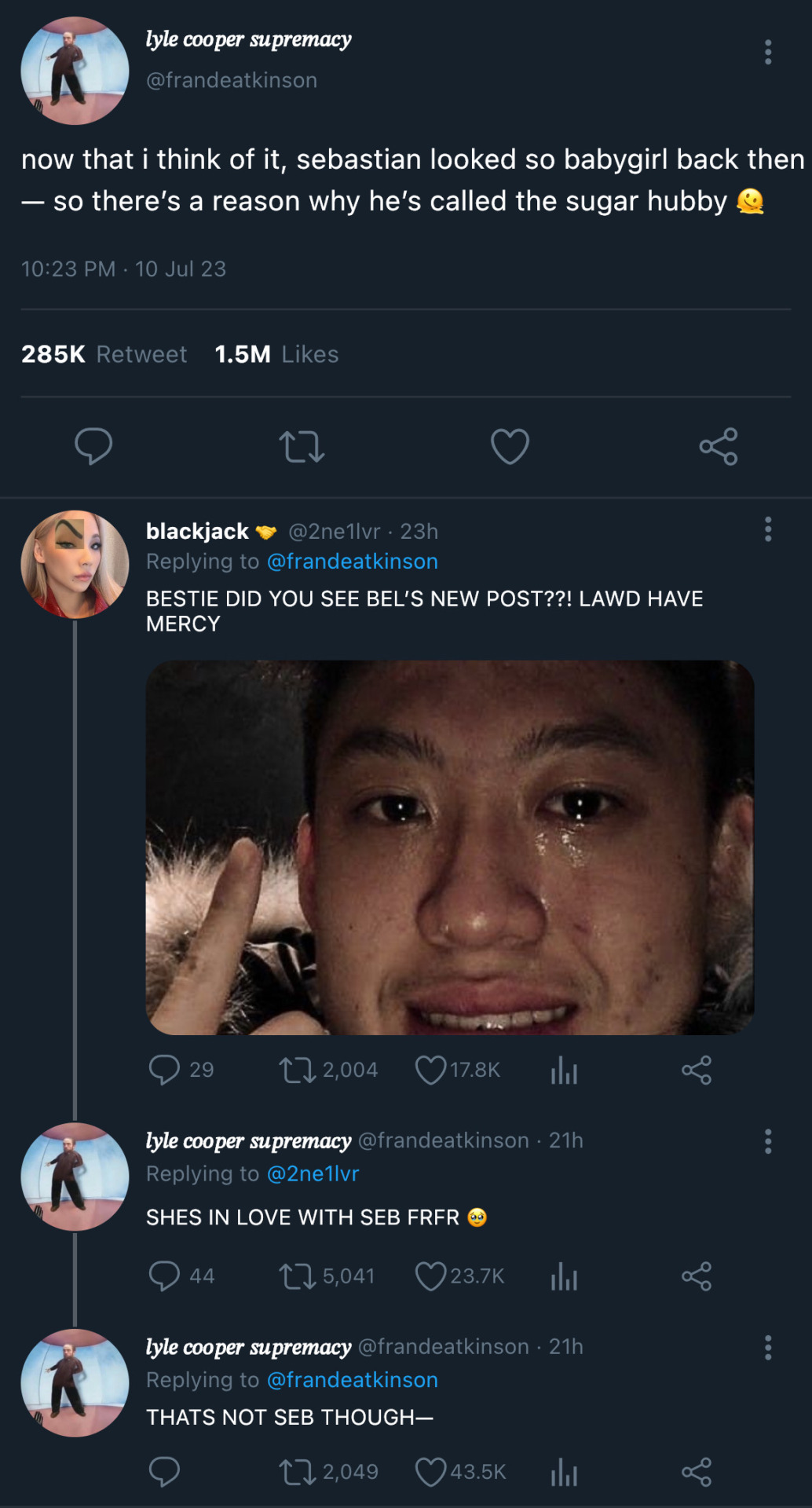Reply to the main sugar hubby tweet
Screen dimensions: 812x1508
(x=93, y=446)
